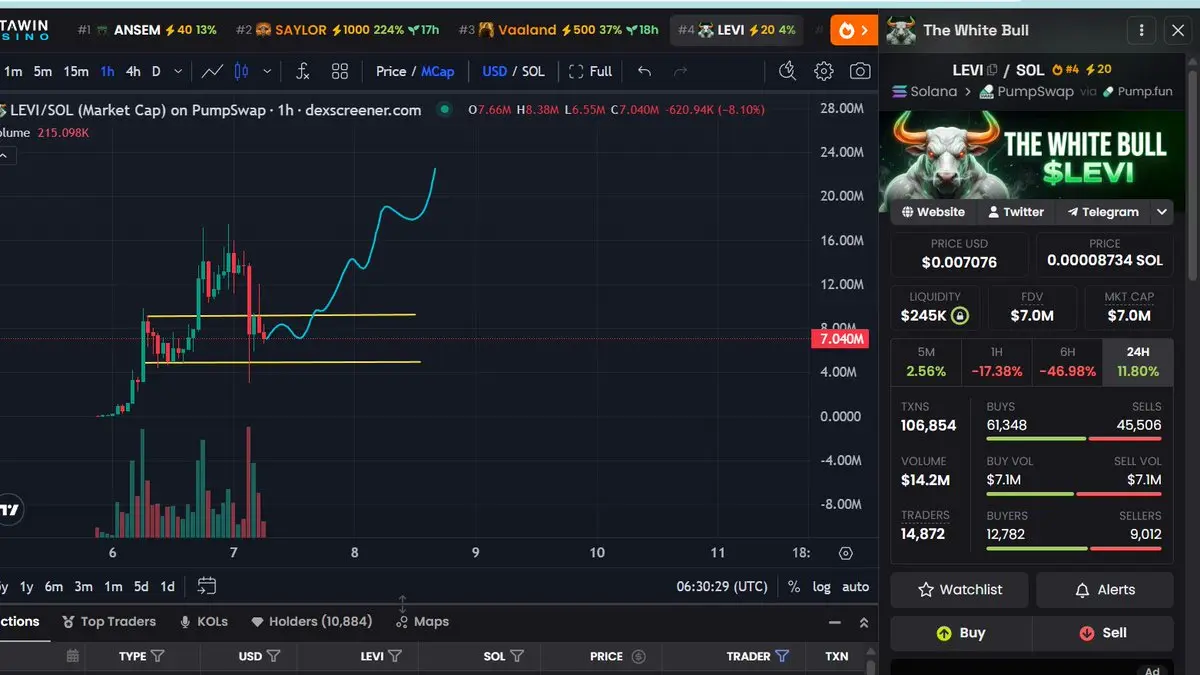This screenshot has height=675, width=1200.
Task: Expand the timeframe dropdown after D
Action: tap(178, 71)
